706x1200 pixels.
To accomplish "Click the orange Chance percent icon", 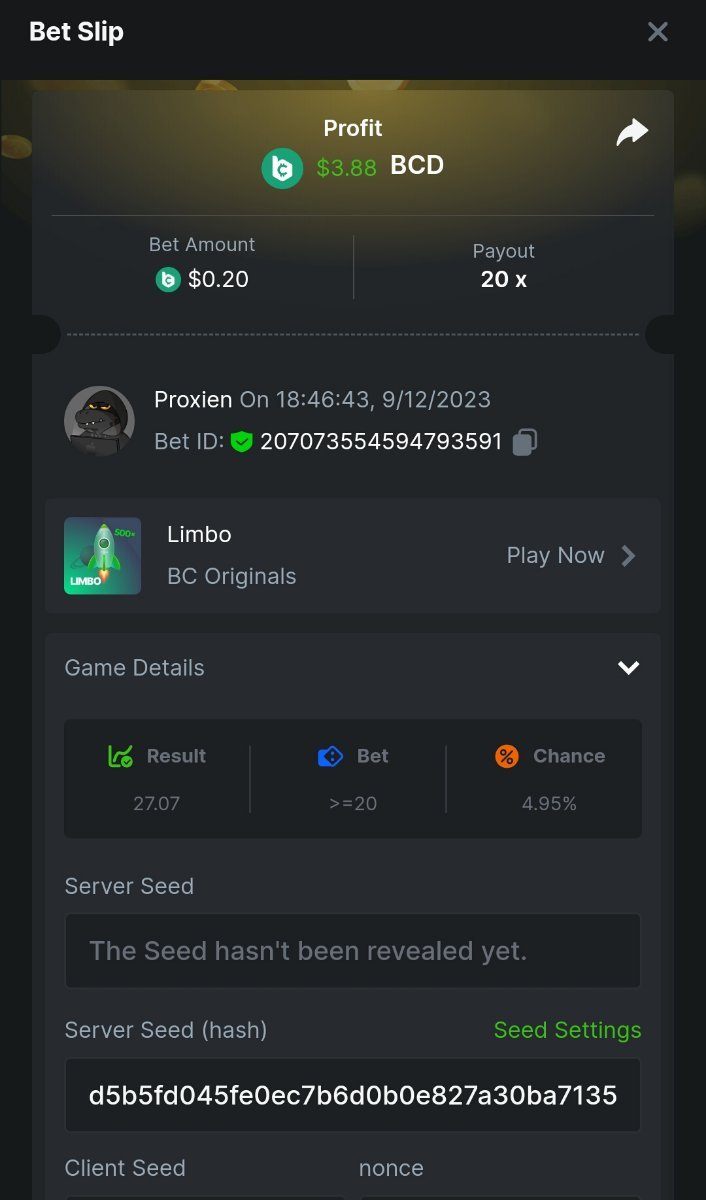I will tap(507, 756).
